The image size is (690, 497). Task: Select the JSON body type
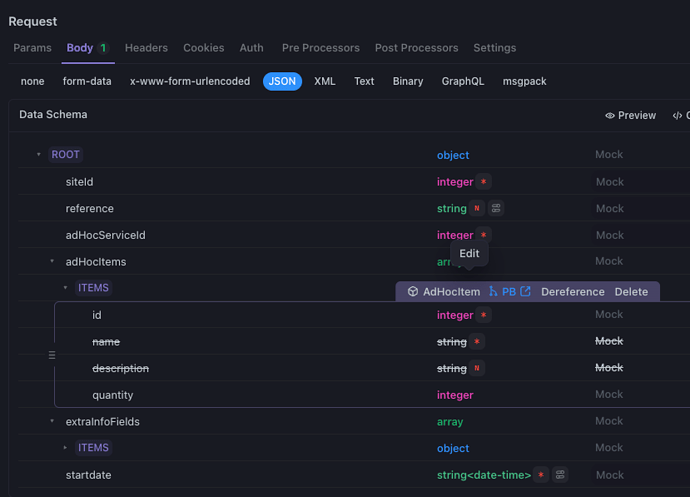coord(283,81)
